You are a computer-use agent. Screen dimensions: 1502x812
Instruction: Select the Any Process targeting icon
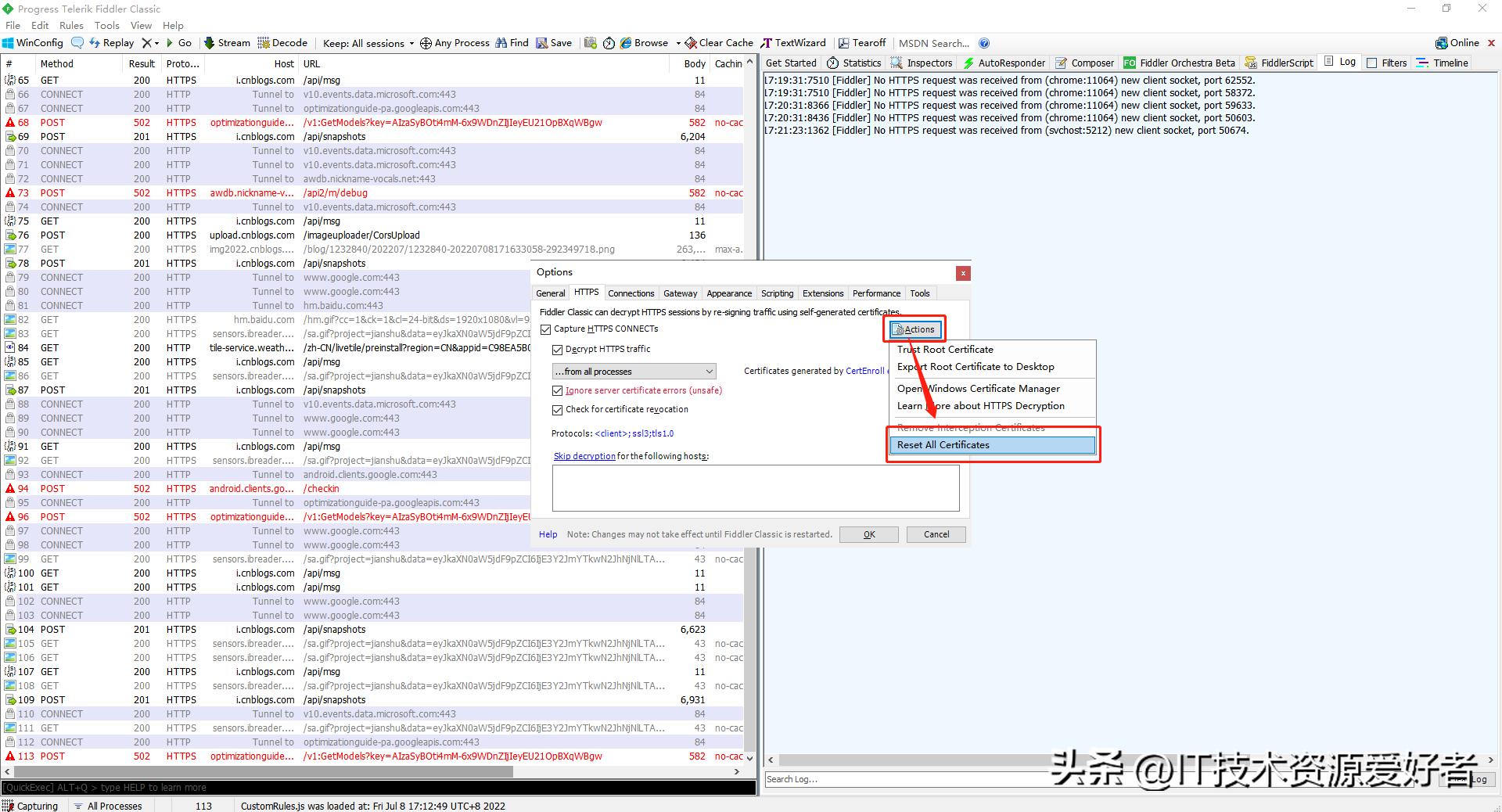tap(455, 43)
